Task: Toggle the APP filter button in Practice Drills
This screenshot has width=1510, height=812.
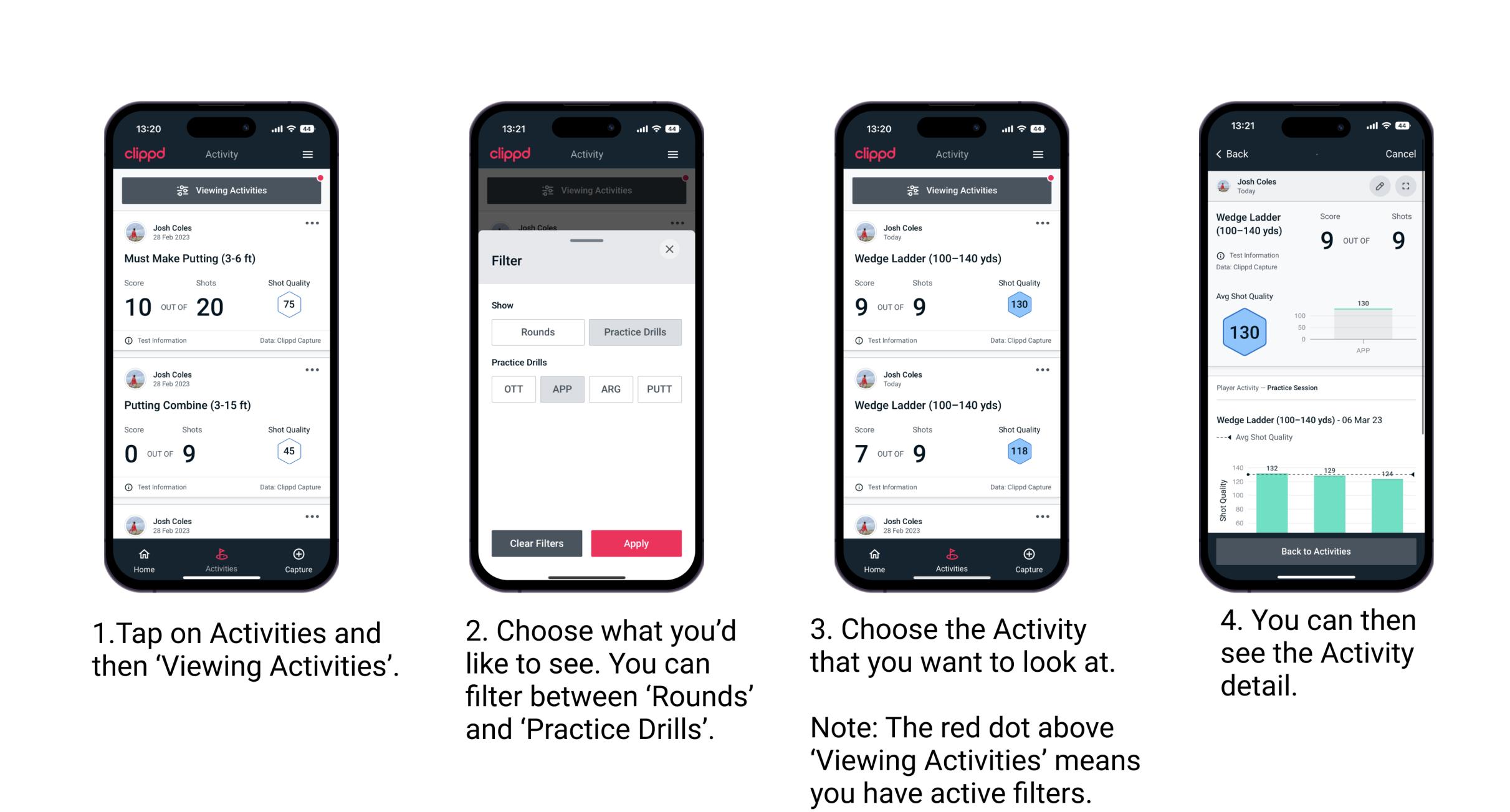Action: pyautogui.click(x=562, y=388)
